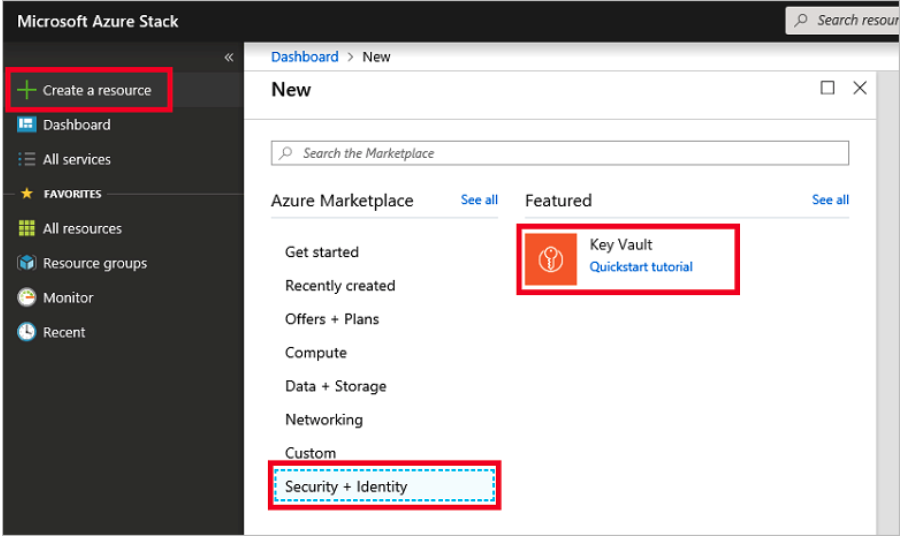Maximize the New blade panel
904x538 pixels.
(827, 88)
